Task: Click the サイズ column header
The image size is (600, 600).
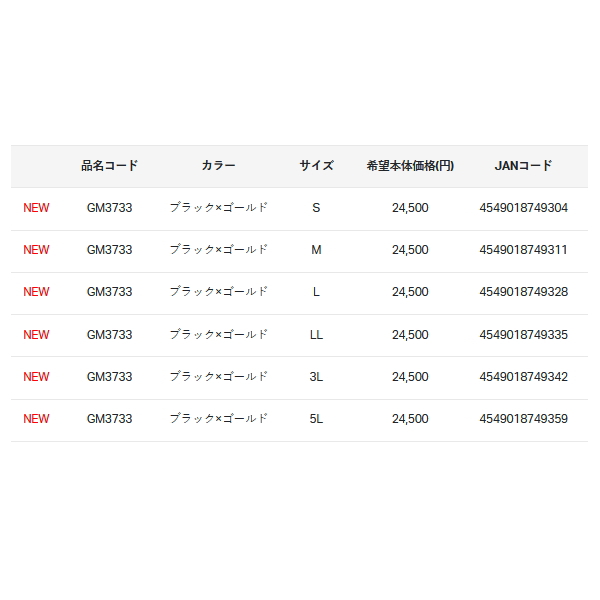Action: pyautogui.click(x=316, y=166)
